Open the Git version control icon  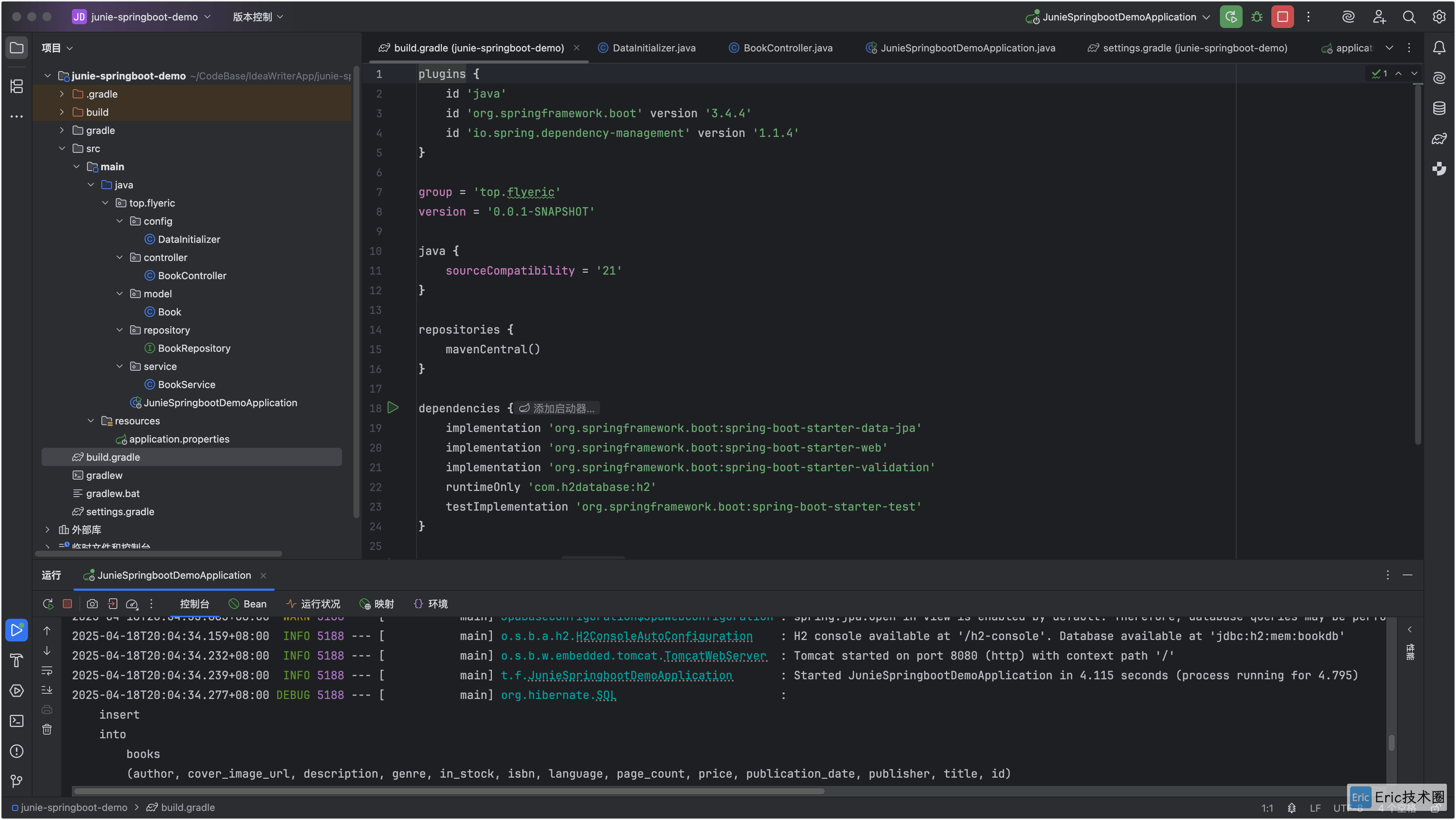[x=16, y=781]
